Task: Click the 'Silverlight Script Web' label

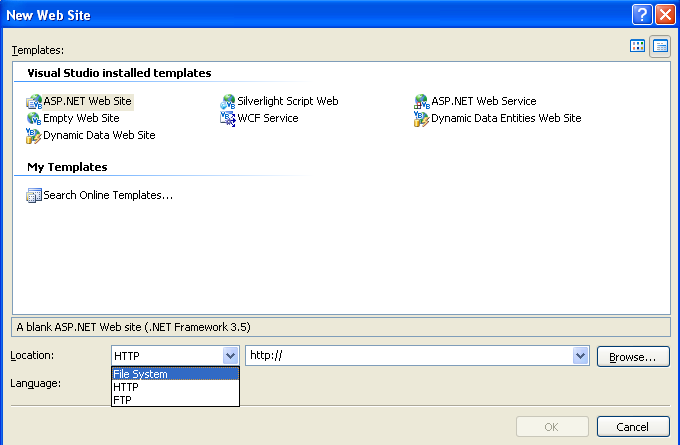Action: click(x=288, y=101)
